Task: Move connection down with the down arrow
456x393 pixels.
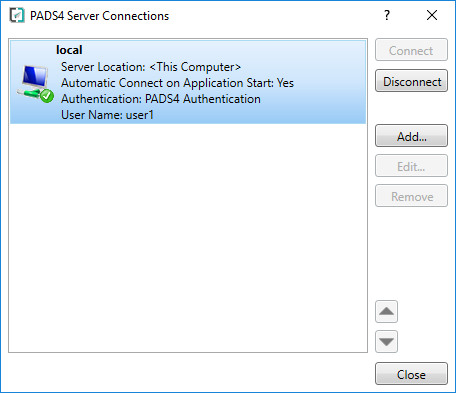Action: click(386, 341)
